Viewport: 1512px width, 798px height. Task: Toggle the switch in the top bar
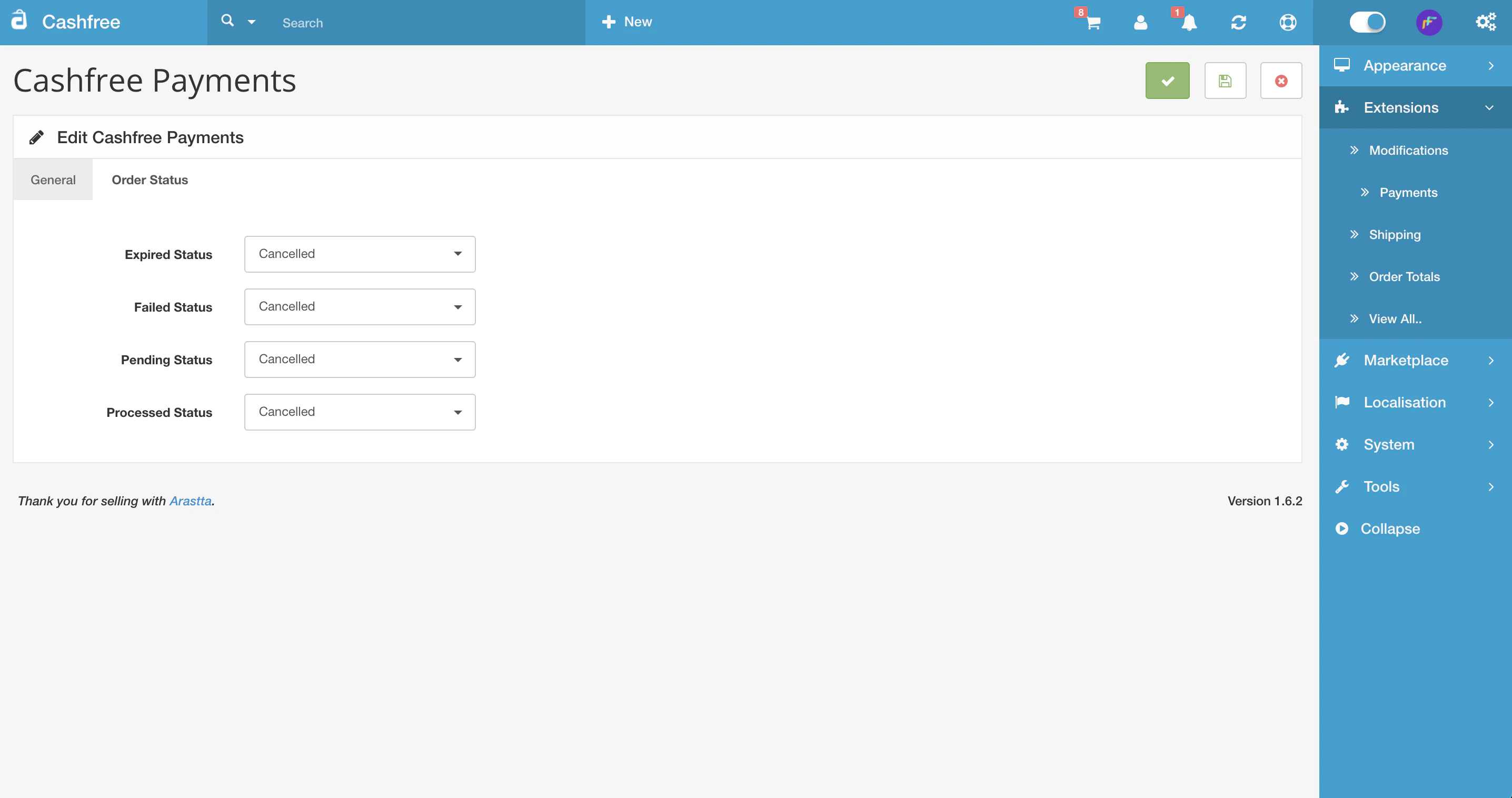(1367, 23)
